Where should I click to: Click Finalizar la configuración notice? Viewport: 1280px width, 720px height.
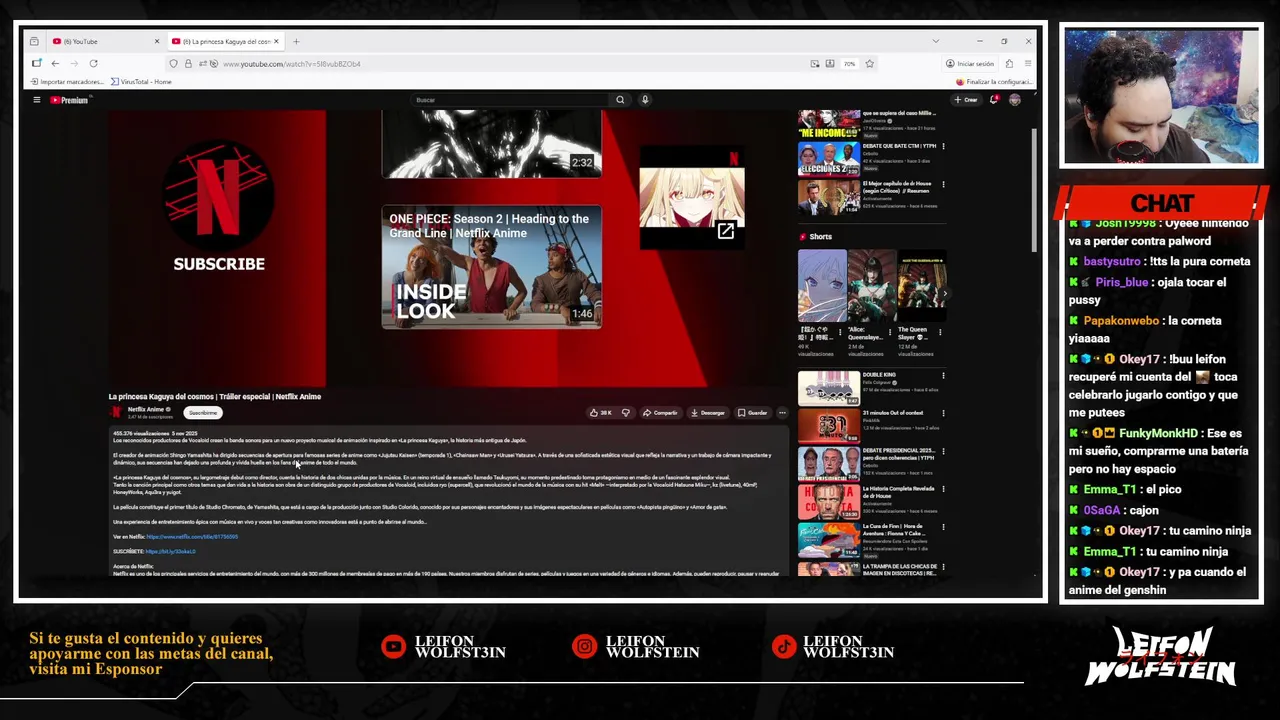pyautogui.click(x=994, y=82)
